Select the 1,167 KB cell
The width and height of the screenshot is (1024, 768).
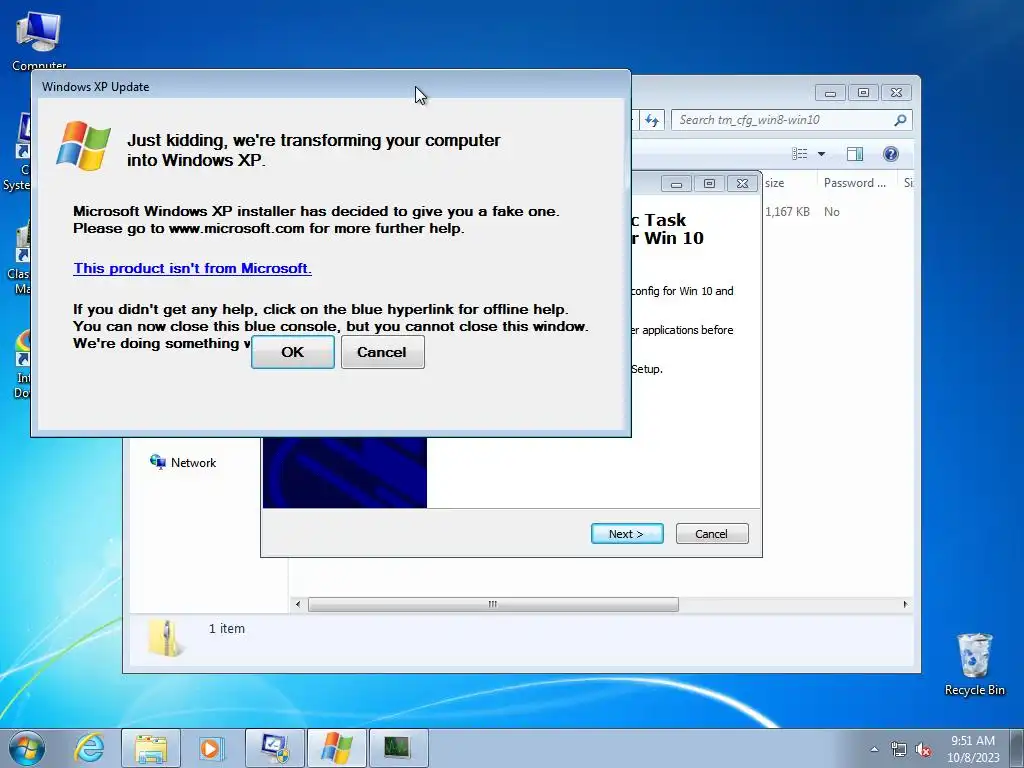point(788,212)
